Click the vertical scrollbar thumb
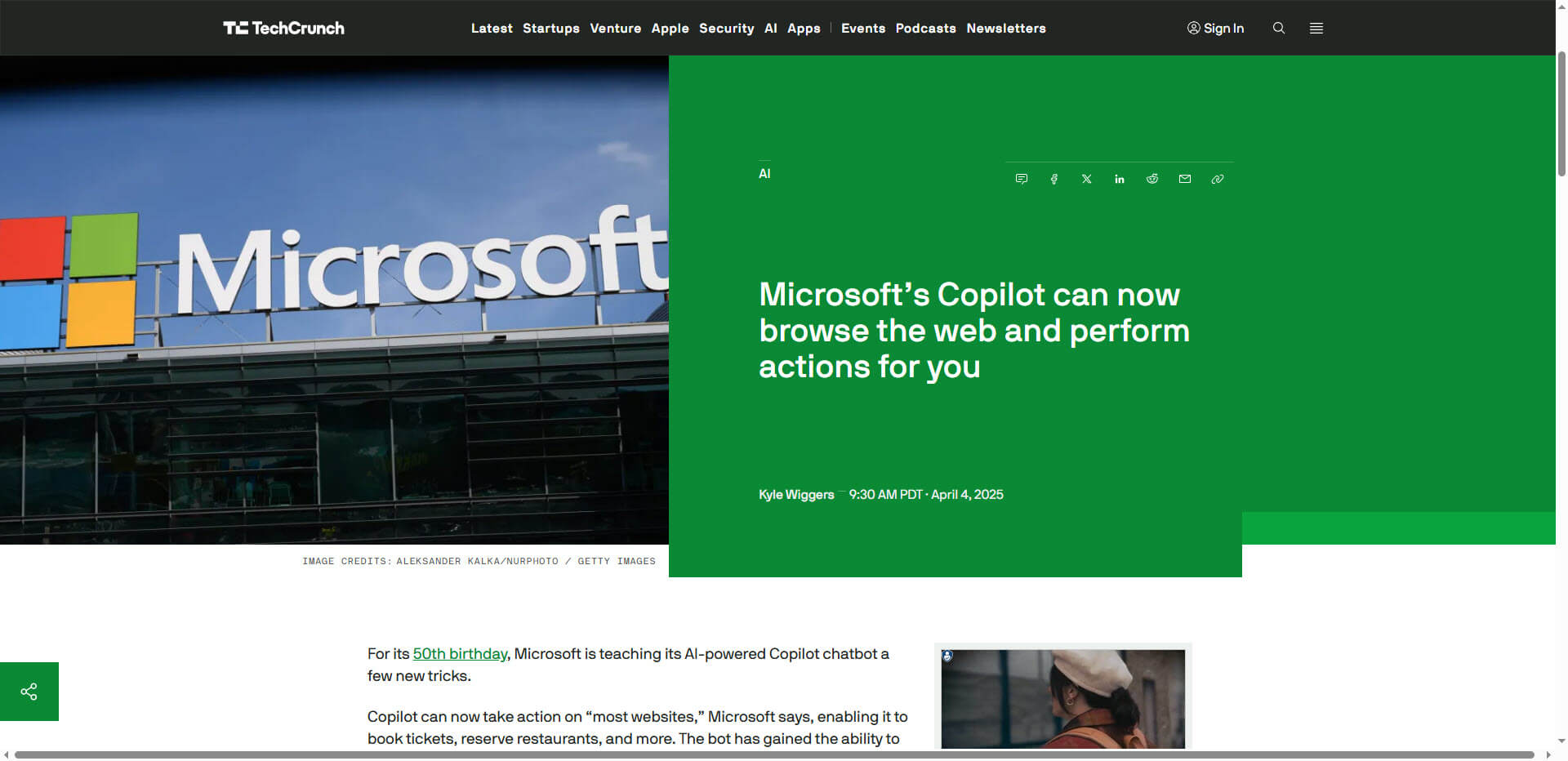 (1561, 114)
